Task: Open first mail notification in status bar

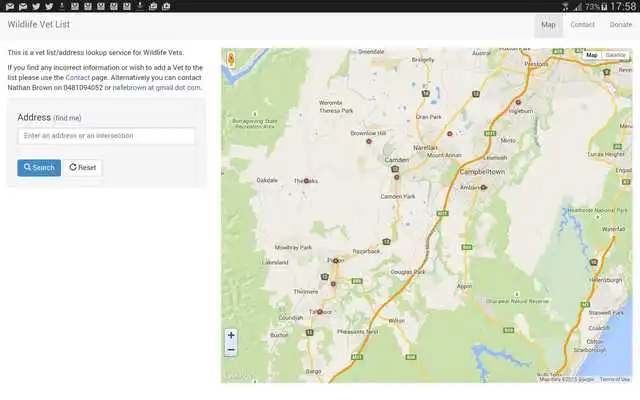Action: [10, 6]
